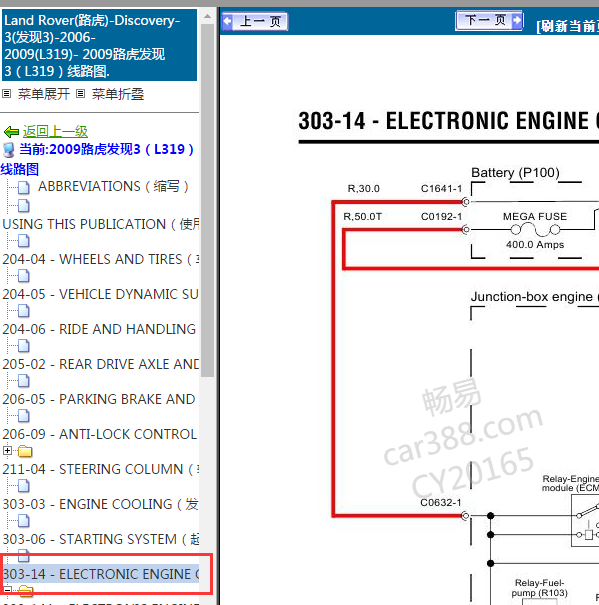Click the menu collapse list icon

click(80, 93)
